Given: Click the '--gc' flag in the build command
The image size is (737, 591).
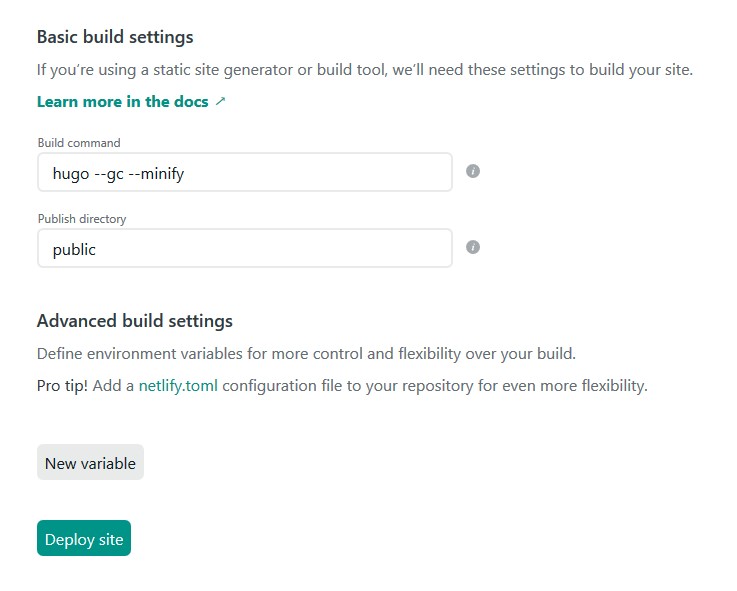Looking at the screenshot, I should 108,173.
